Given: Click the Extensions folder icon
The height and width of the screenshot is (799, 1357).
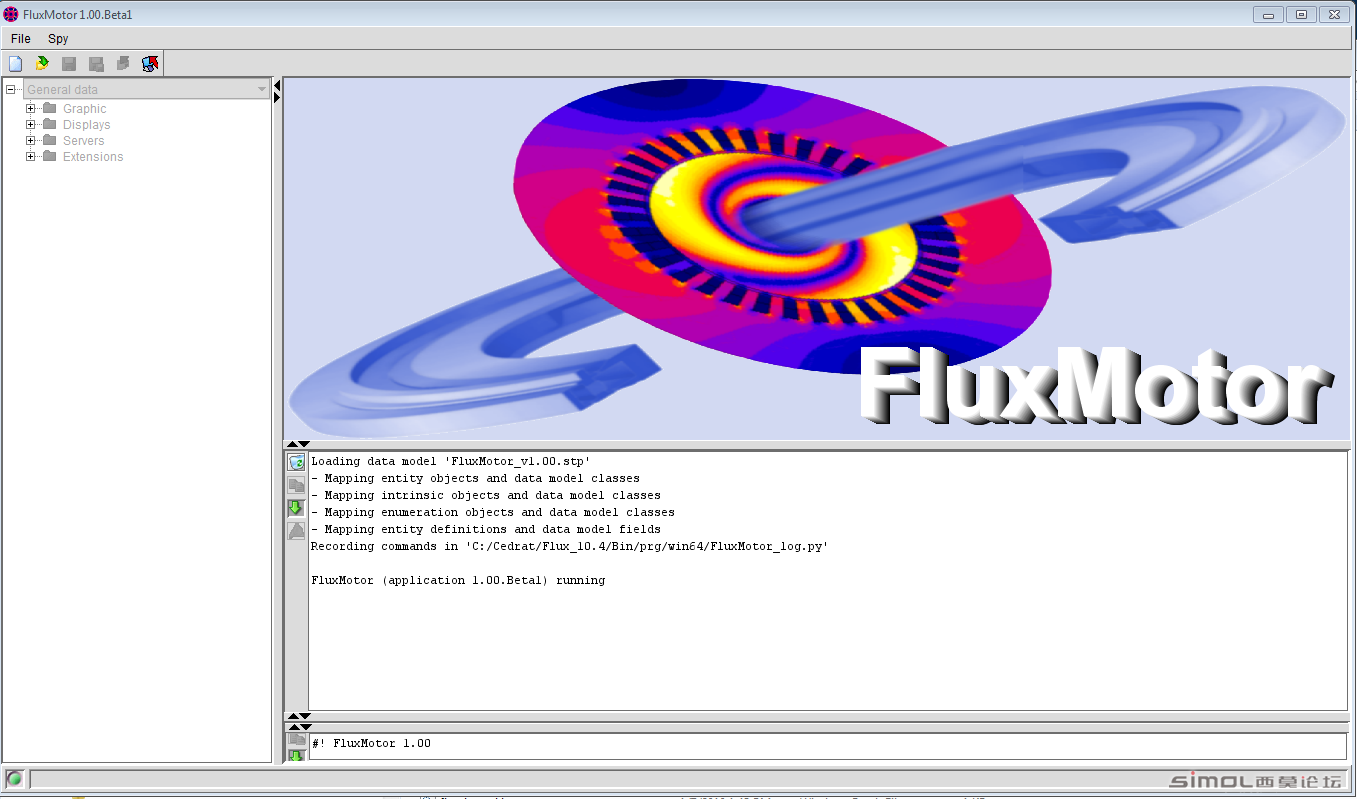Looking at the screenshot, I should tap(49, 157).
